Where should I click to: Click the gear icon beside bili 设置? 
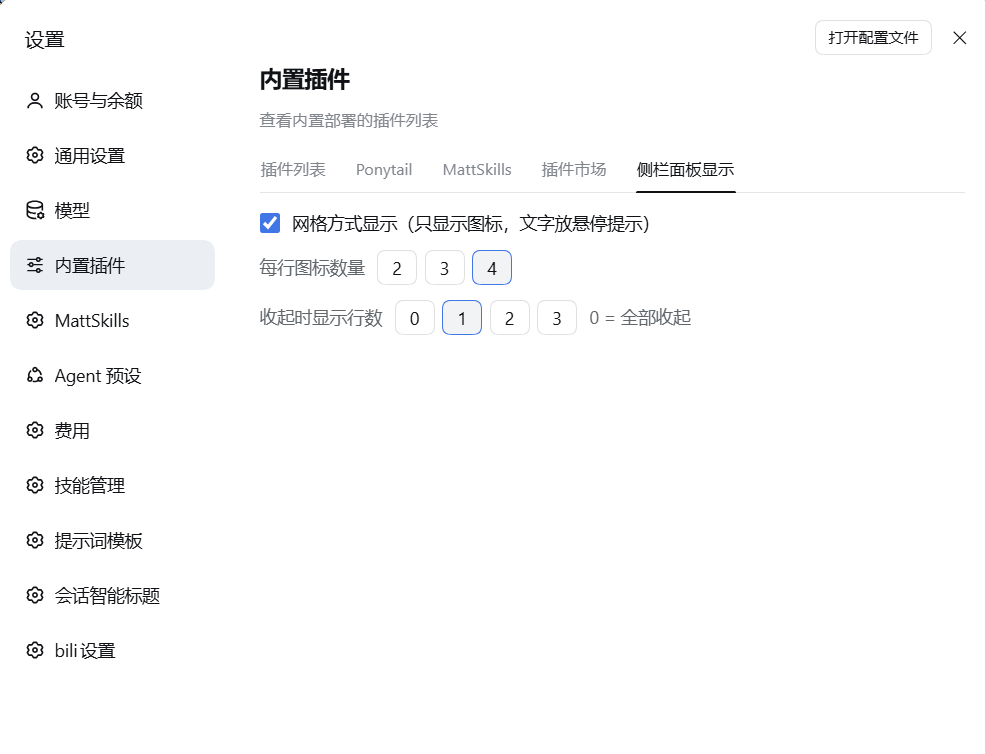35,650
